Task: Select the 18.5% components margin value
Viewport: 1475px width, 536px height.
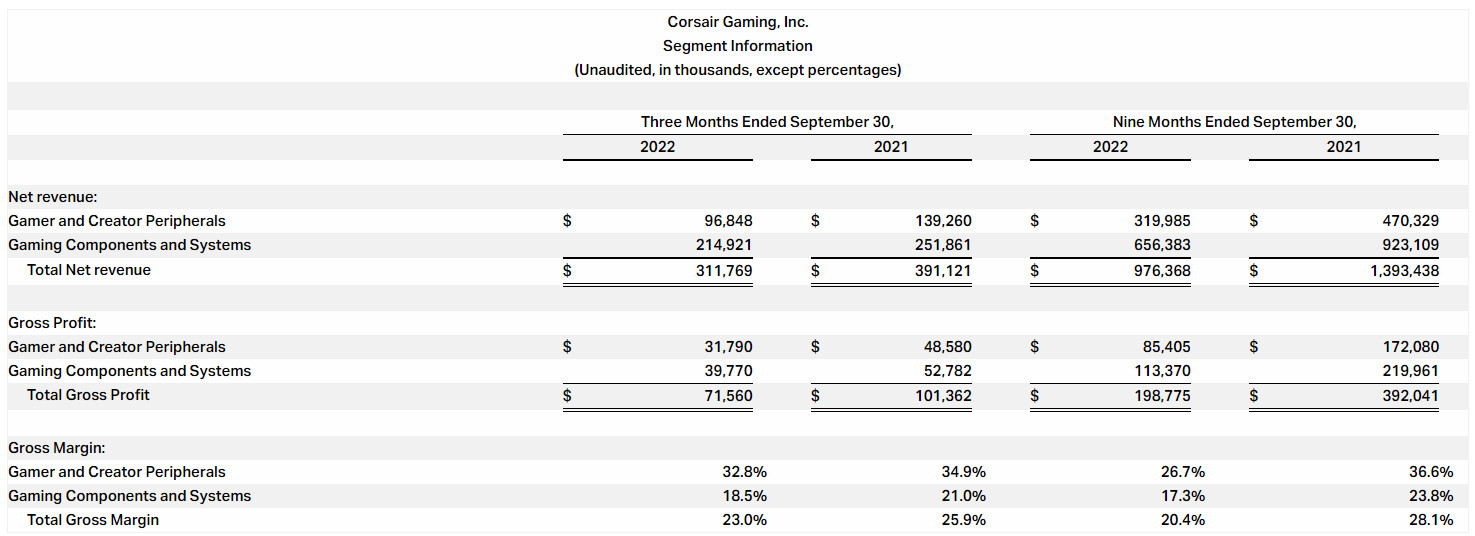Action: [x=745, y=496]
